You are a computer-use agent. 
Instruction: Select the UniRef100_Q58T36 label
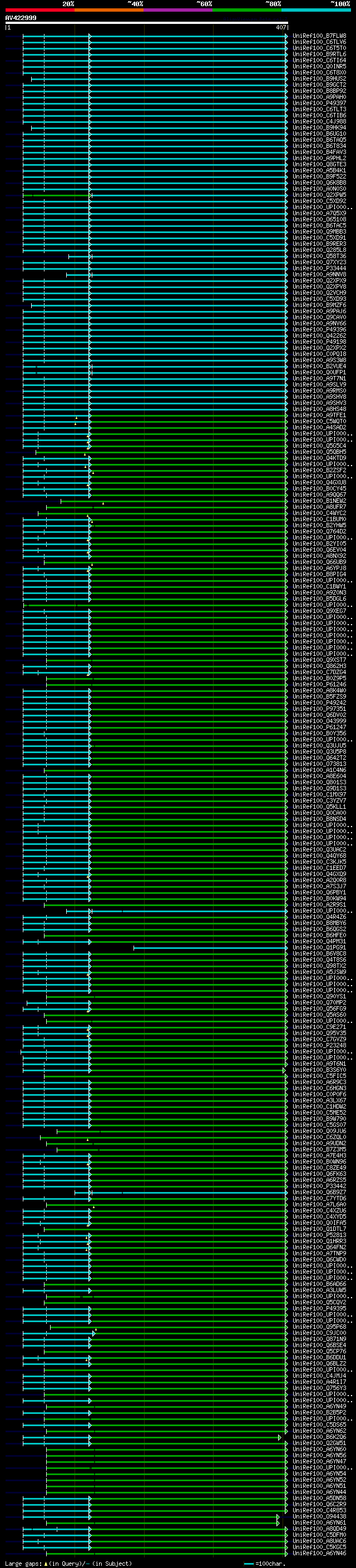(319, 256)
